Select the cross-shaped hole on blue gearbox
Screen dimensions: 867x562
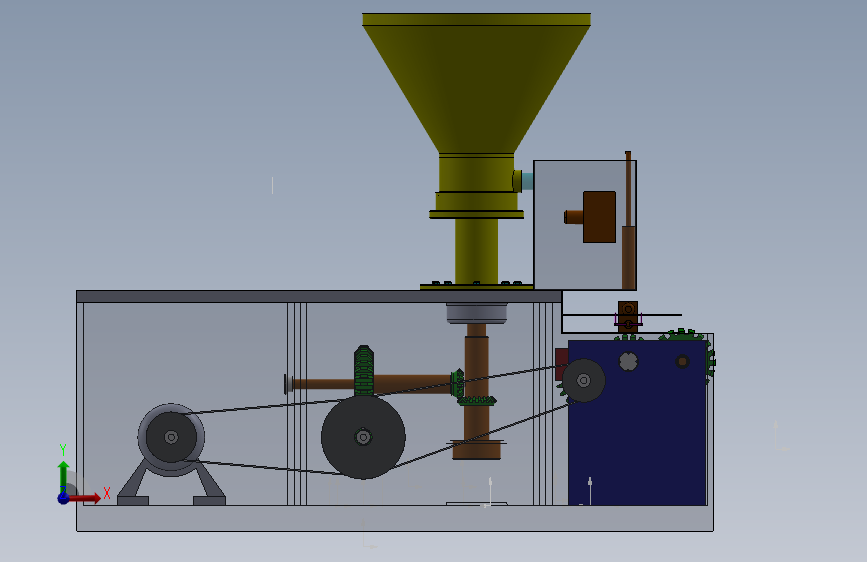pyautogui.click(x=628, y=361)
